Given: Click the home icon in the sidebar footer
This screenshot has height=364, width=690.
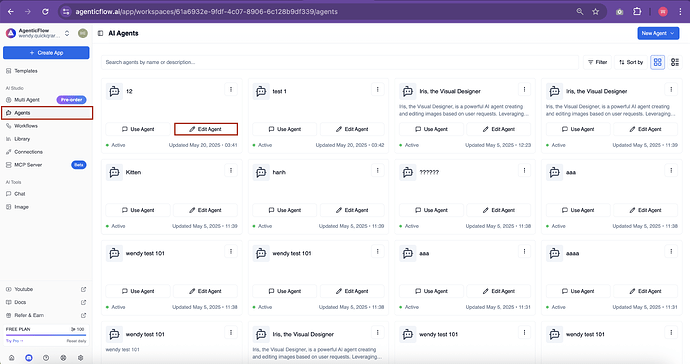Looking at the screenshot, I should (x=11, y=358).
